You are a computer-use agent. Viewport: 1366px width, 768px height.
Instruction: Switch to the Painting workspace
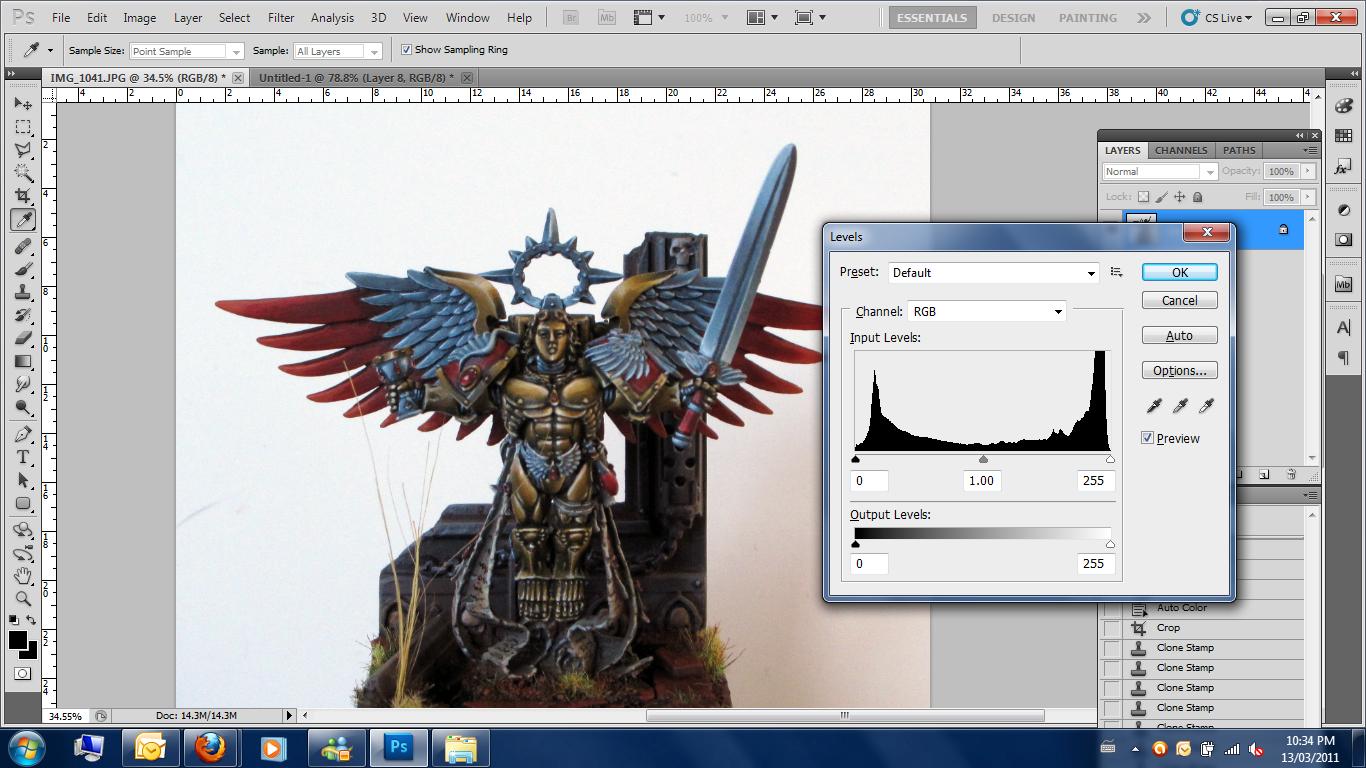tap(1088, 17)
